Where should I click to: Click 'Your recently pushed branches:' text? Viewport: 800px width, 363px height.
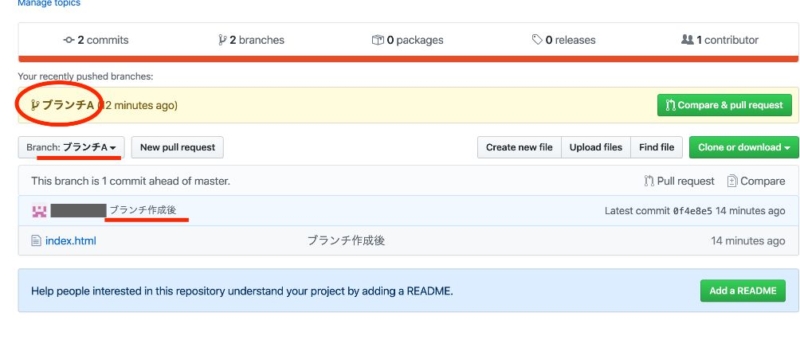(x=85, y=77)
